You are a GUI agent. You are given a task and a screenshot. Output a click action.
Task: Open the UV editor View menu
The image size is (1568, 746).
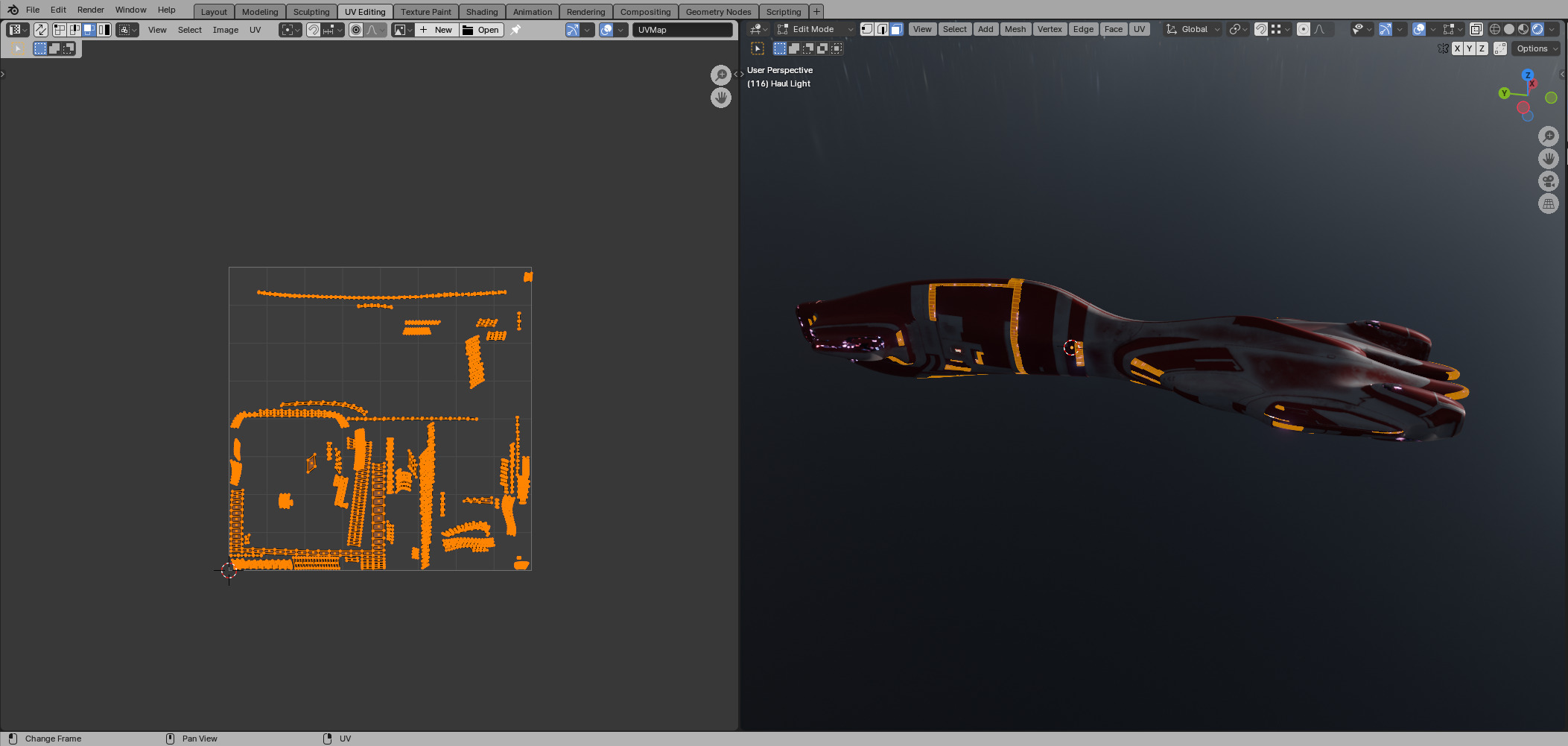157,30
